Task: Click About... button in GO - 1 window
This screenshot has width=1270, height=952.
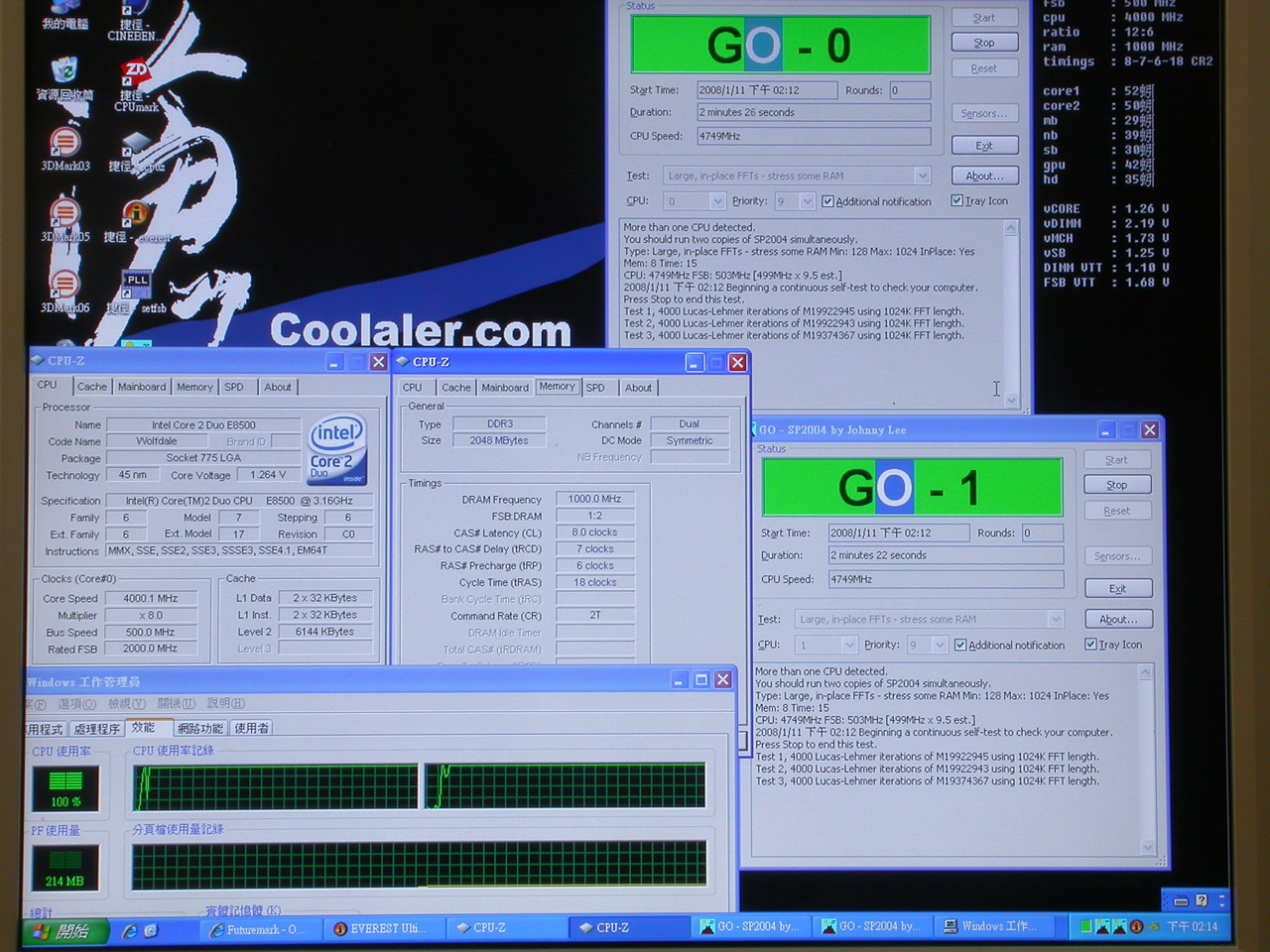Action: tap(1117, 619)
